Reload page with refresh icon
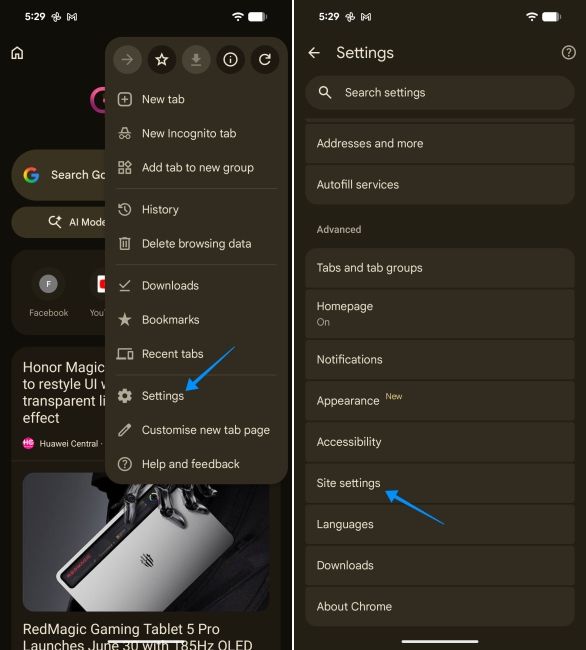Screen dimensions: 586x650 (x=265, y=60)
